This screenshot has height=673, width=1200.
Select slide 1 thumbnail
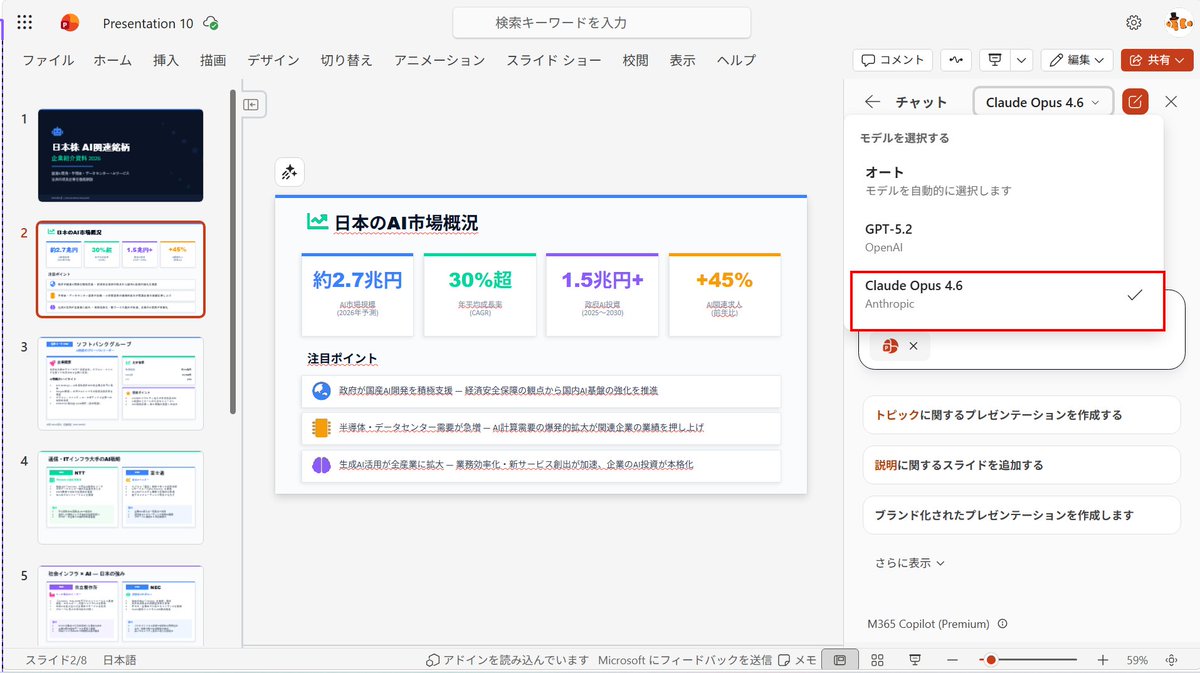pyautogui.click(x=120, y=155)
